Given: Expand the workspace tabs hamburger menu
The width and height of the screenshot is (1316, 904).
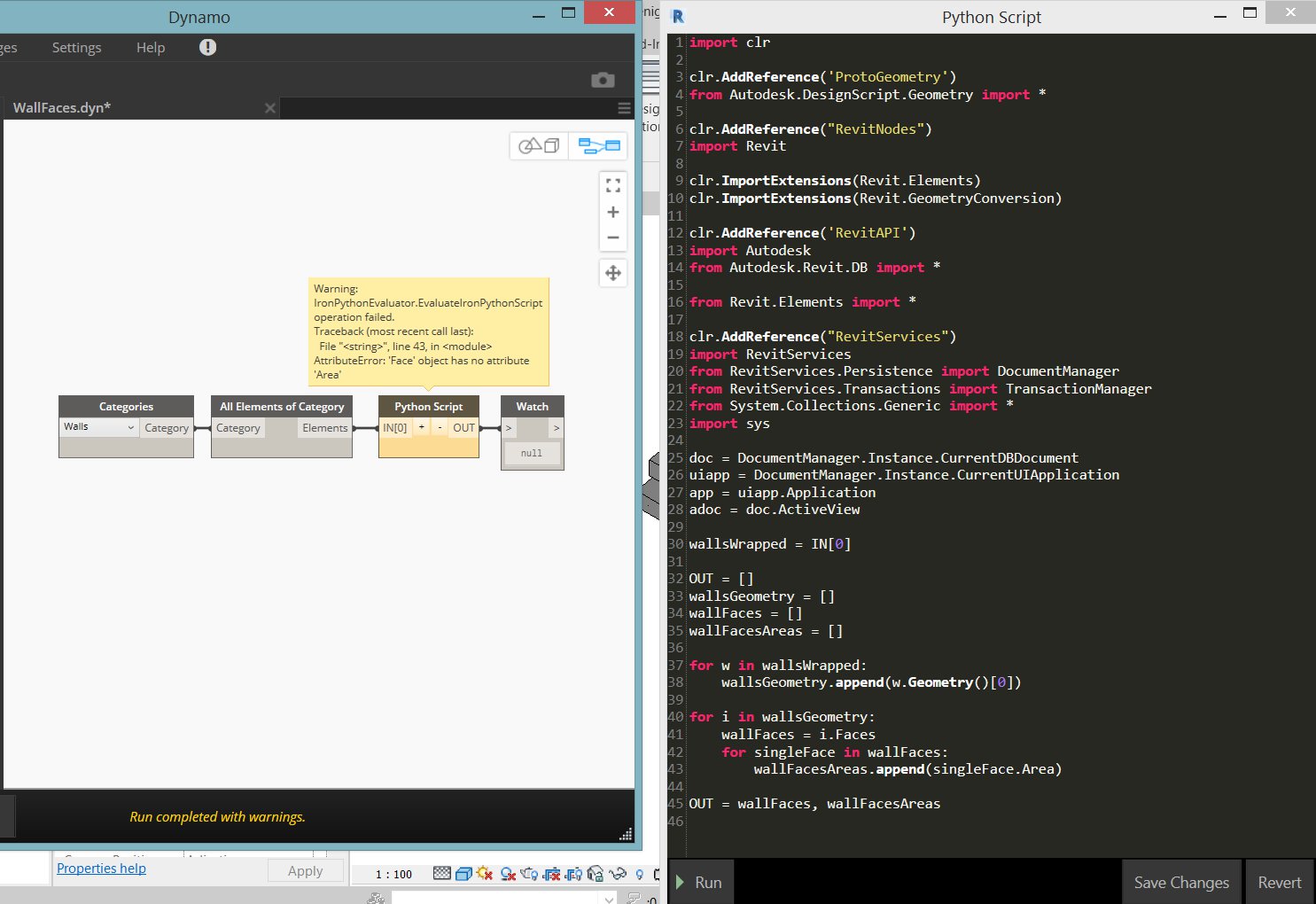Looking at the screenshot, I should [x=624, y=108].
